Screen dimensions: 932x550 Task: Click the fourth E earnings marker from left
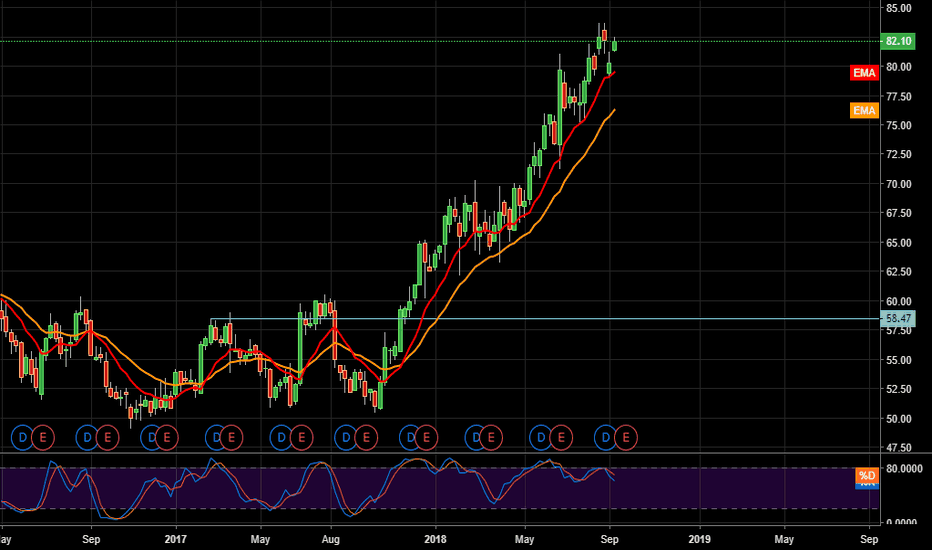(231, 438)
